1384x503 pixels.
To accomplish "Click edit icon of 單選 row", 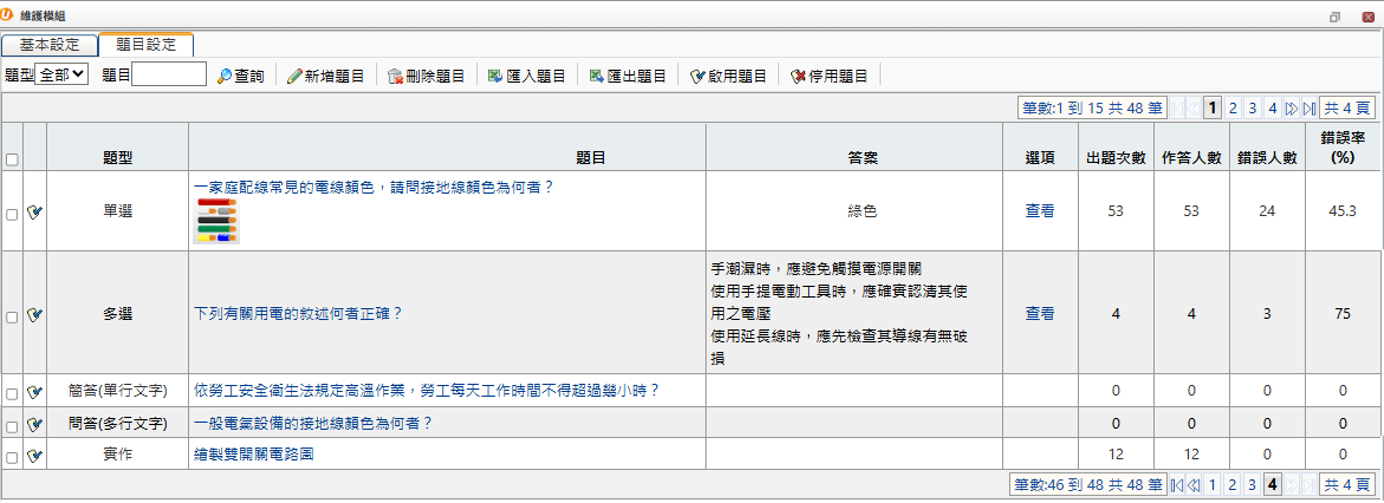I will pos(35,212).
